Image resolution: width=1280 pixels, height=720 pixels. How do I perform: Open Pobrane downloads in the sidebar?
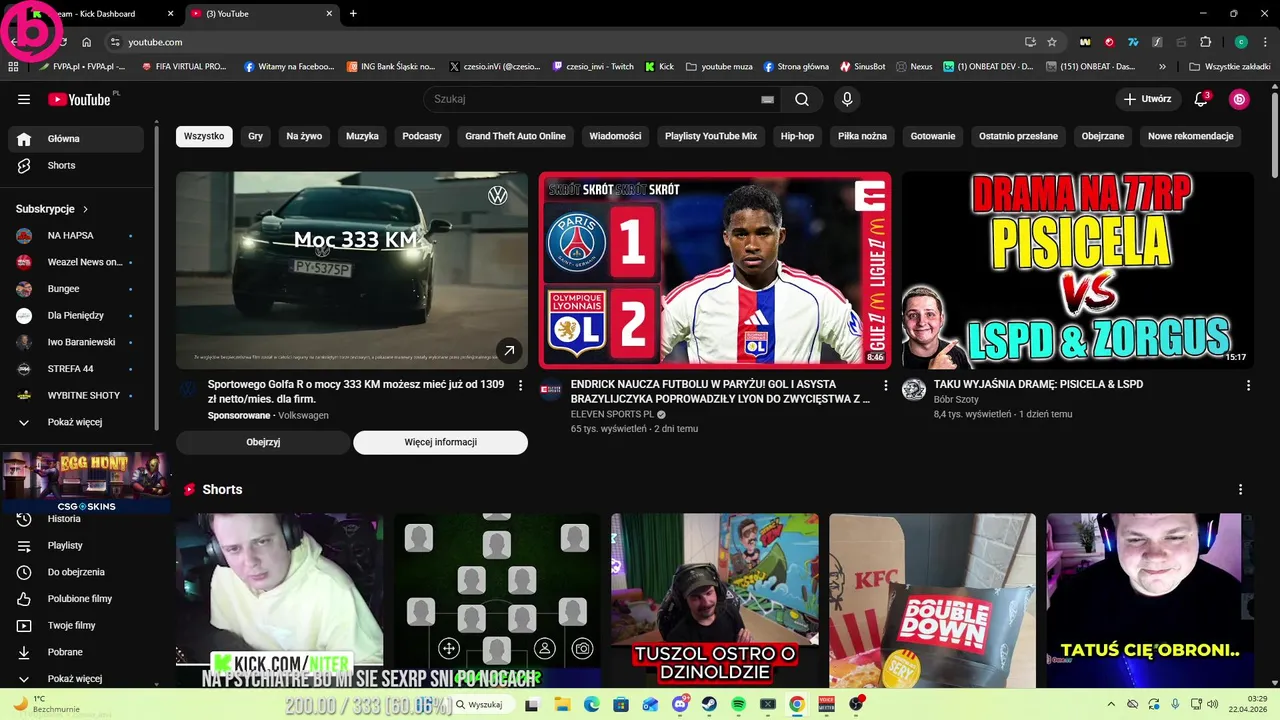click(76, 652)
